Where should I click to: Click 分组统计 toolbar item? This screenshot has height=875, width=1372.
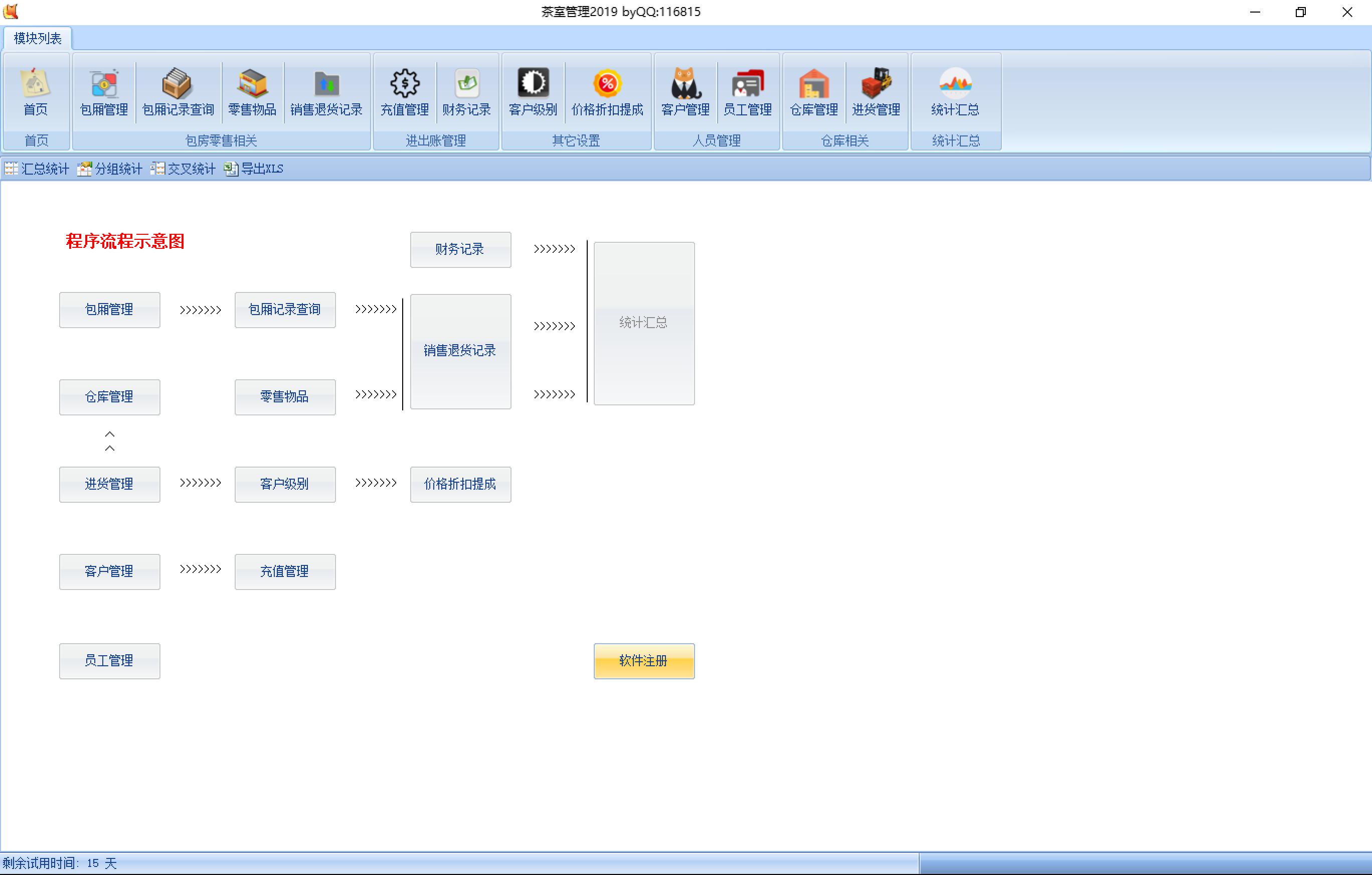pos(110,169)
